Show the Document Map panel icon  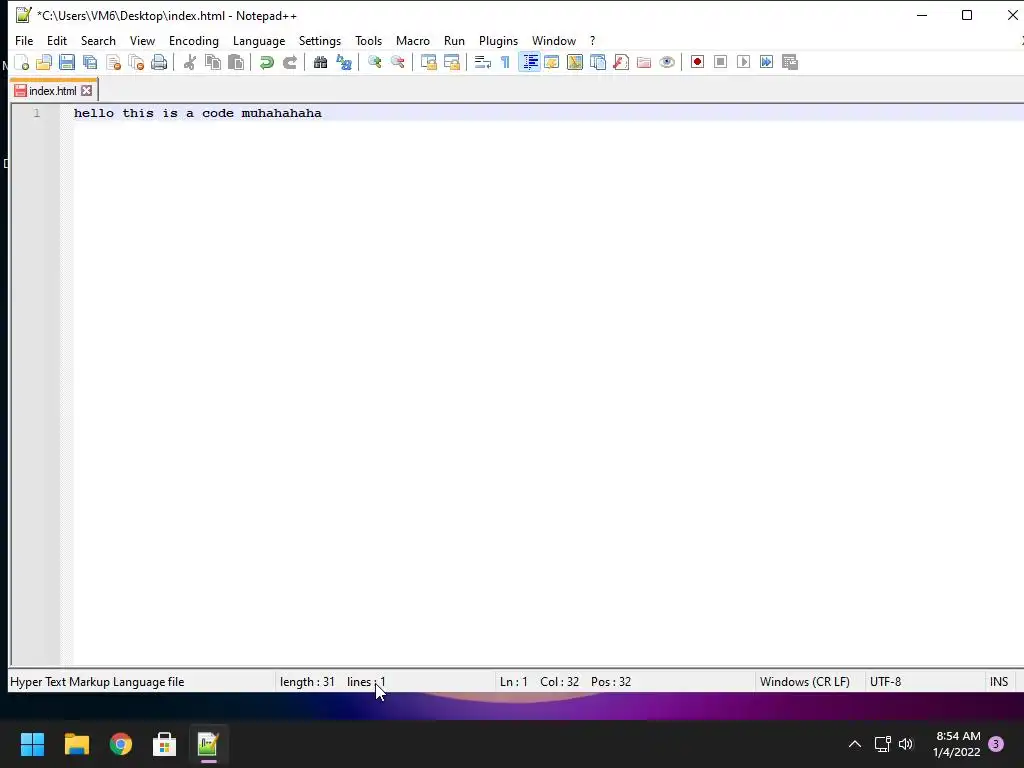click(x=575, y=62)
